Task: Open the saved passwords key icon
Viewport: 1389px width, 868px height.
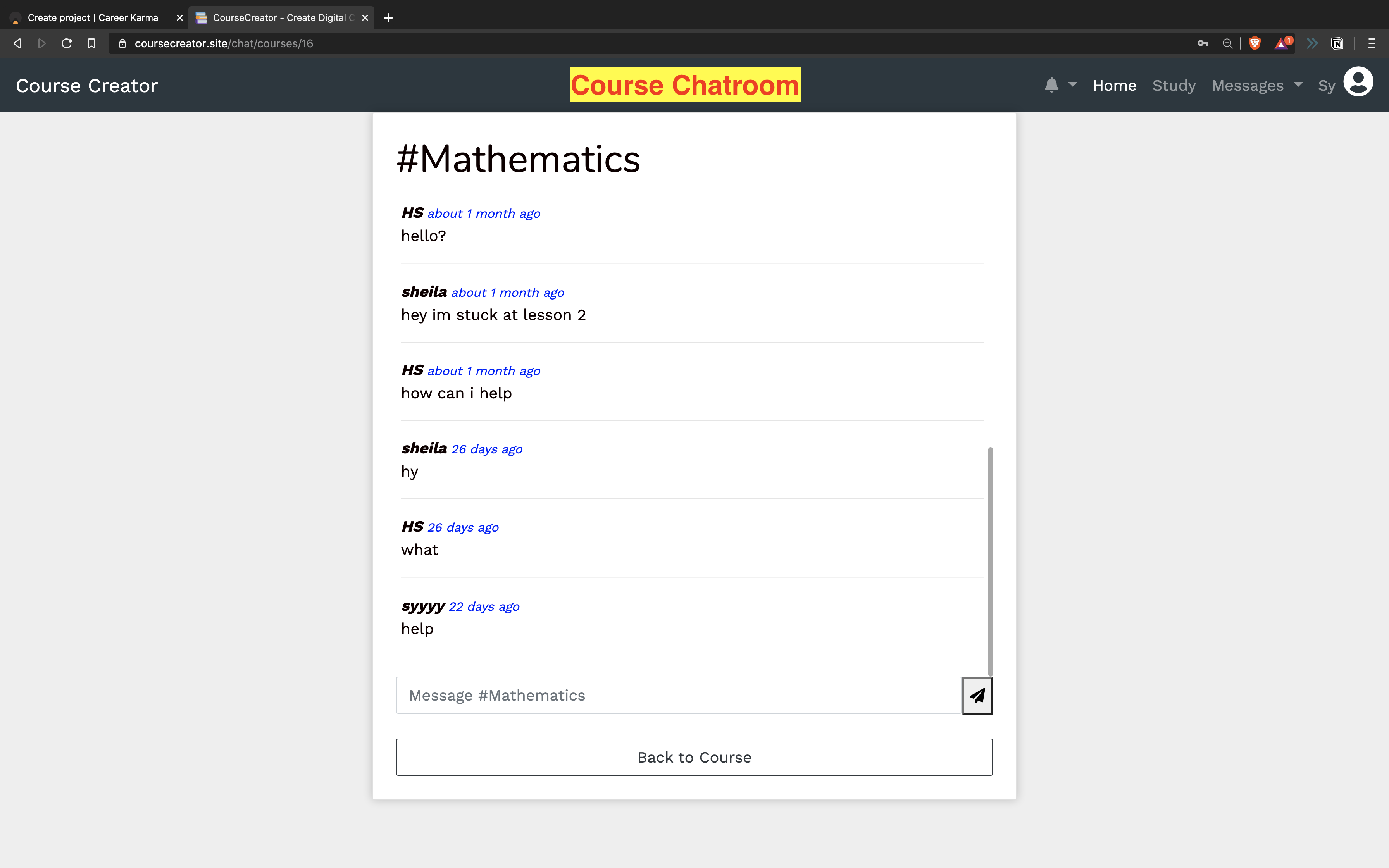Action: tap(1203, 44)
